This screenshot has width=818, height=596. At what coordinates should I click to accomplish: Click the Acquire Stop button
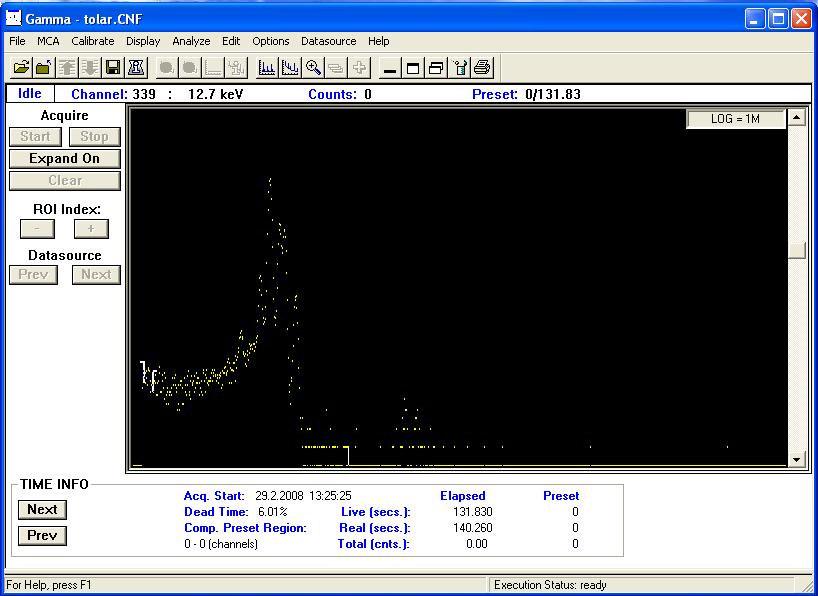(x=94, y=137)
